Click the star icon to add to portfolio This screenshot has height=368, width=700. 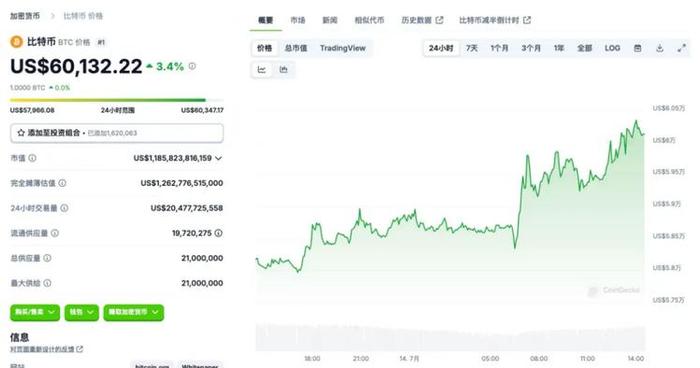[x=21, y=133]
